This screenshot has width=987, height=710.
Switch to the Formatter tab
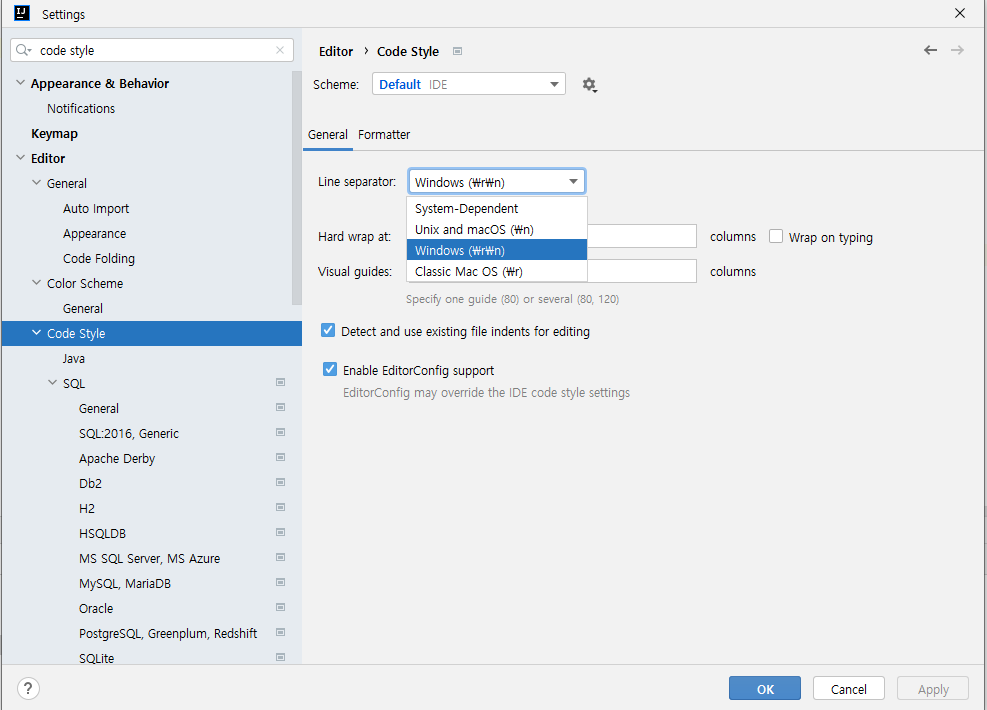coord(384,135)
